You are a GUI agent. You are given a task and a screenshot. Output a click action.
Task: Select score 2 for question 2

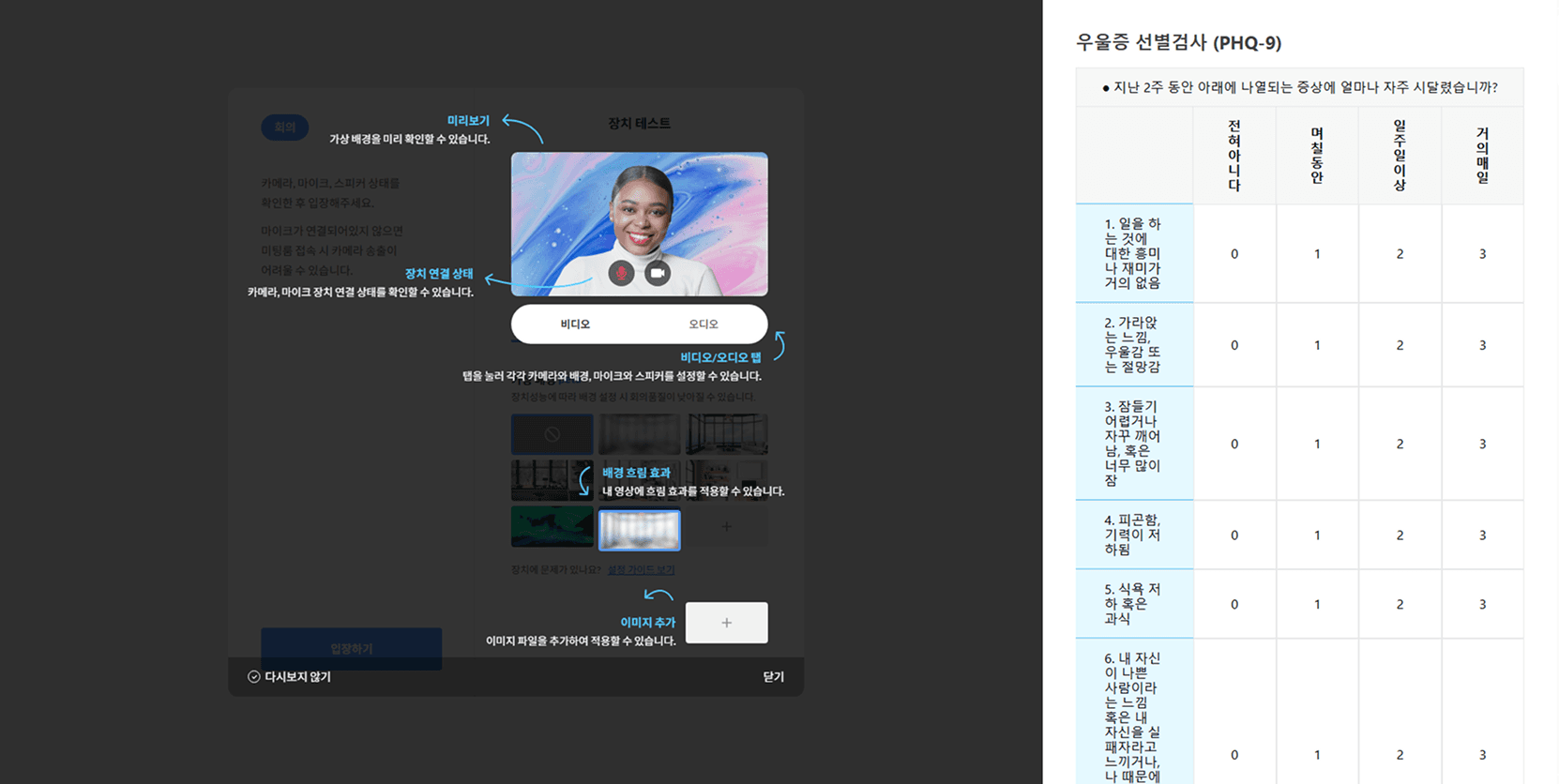point(1400,345)
